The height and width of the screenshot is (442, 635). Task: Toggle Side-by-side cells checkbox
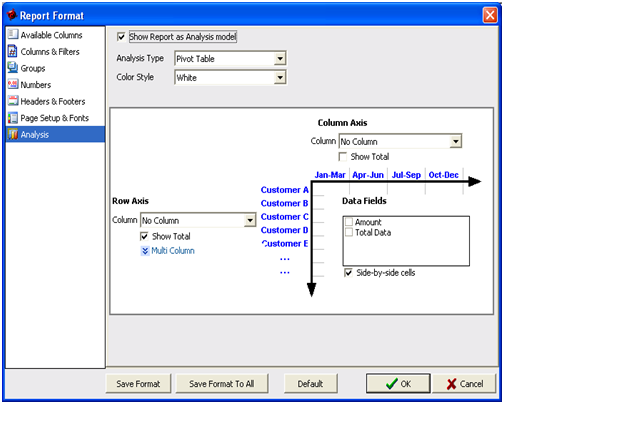click(x=348, y=272)
